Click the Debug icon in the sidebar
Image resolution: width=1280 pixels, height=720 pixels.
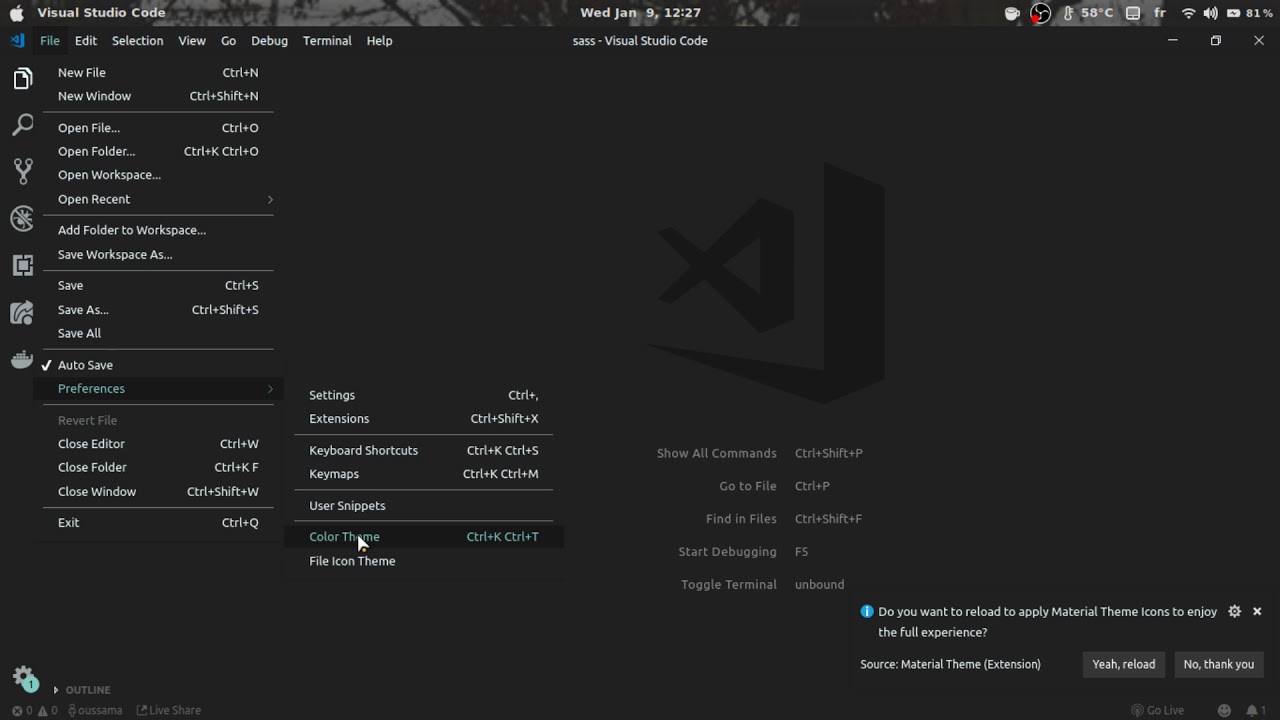pos(22,218)
